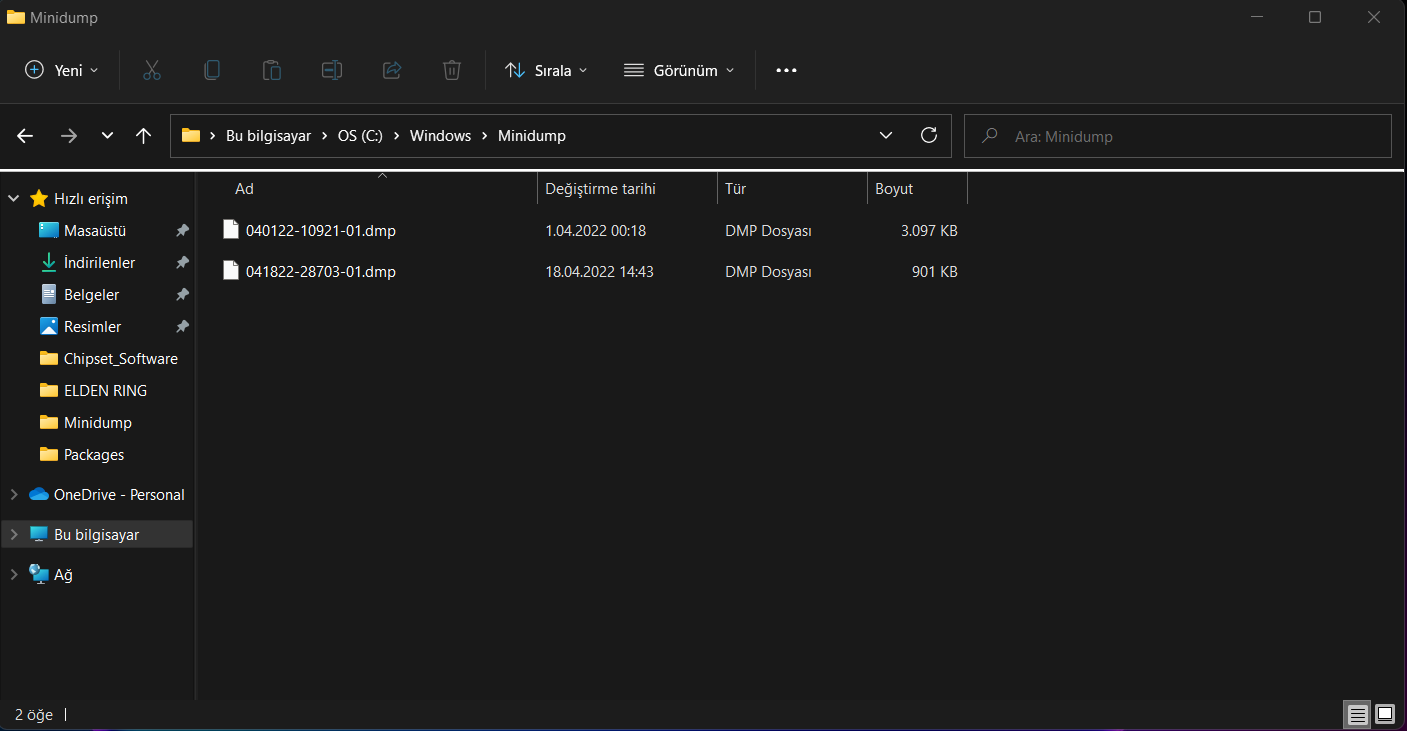Select the 041822-28703-01.dmp file icon
Image resolution: width=1407 pixels, height=731 pixels.
point(231,271)
